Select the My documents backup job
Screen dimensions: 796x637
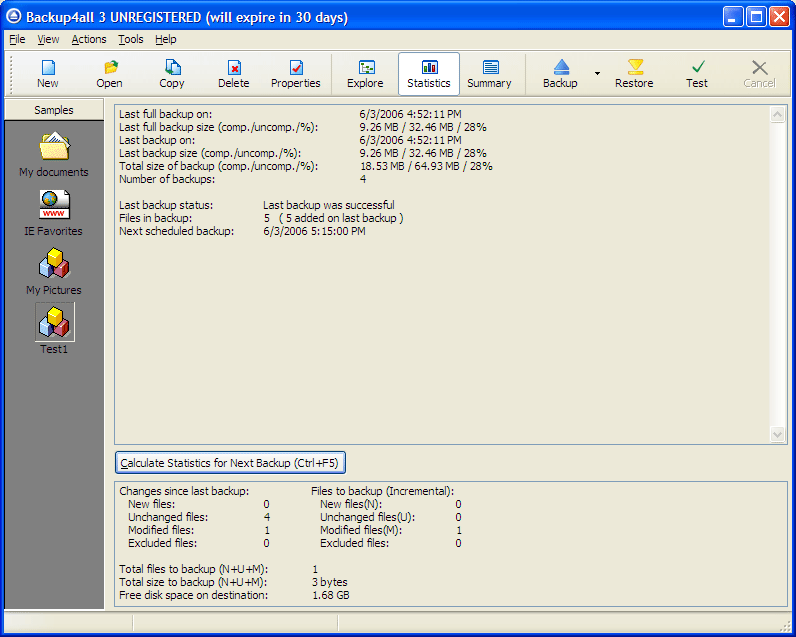54,154
